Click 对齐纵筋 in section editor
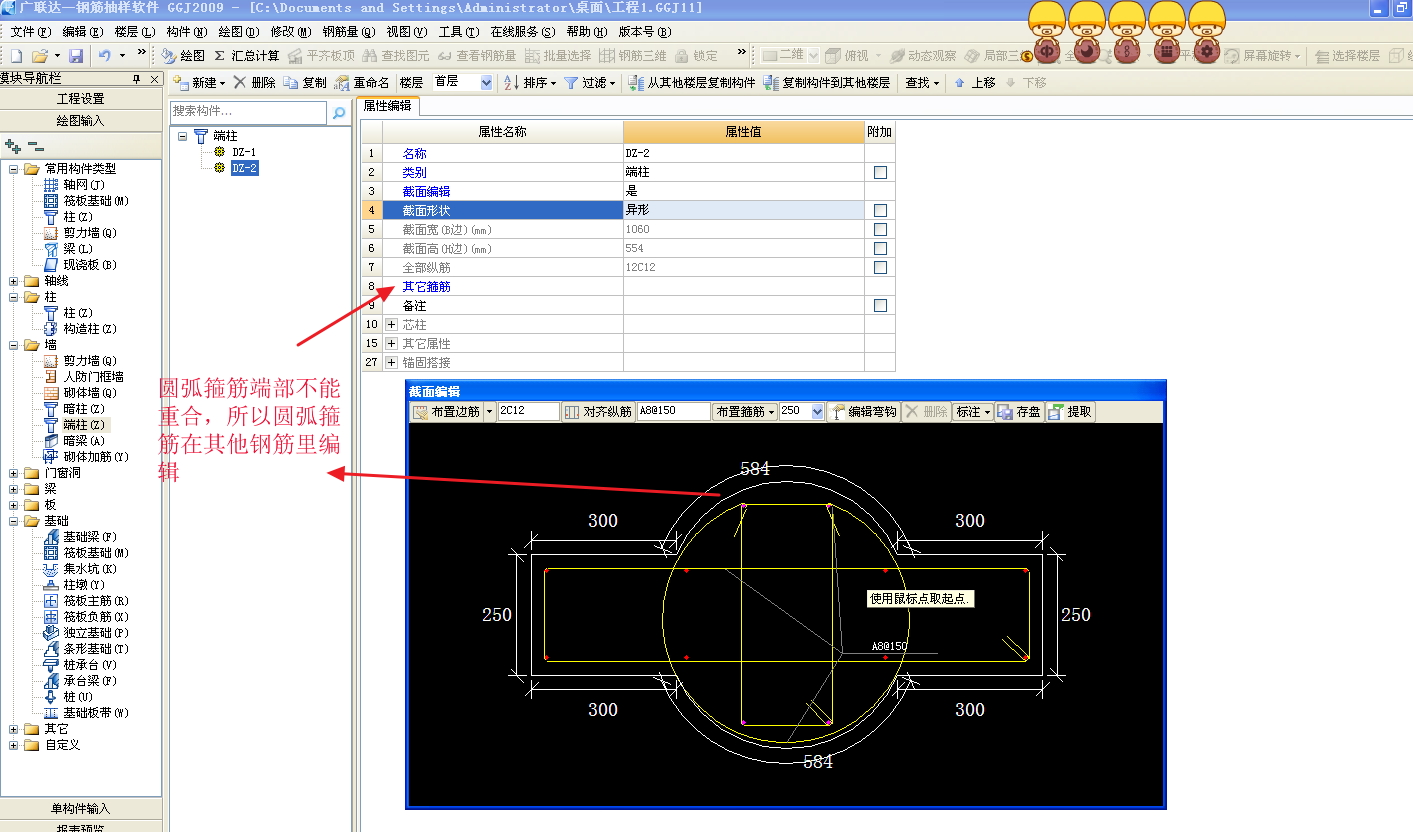Viewport: 1413px width, 832px height. point(598,411)
